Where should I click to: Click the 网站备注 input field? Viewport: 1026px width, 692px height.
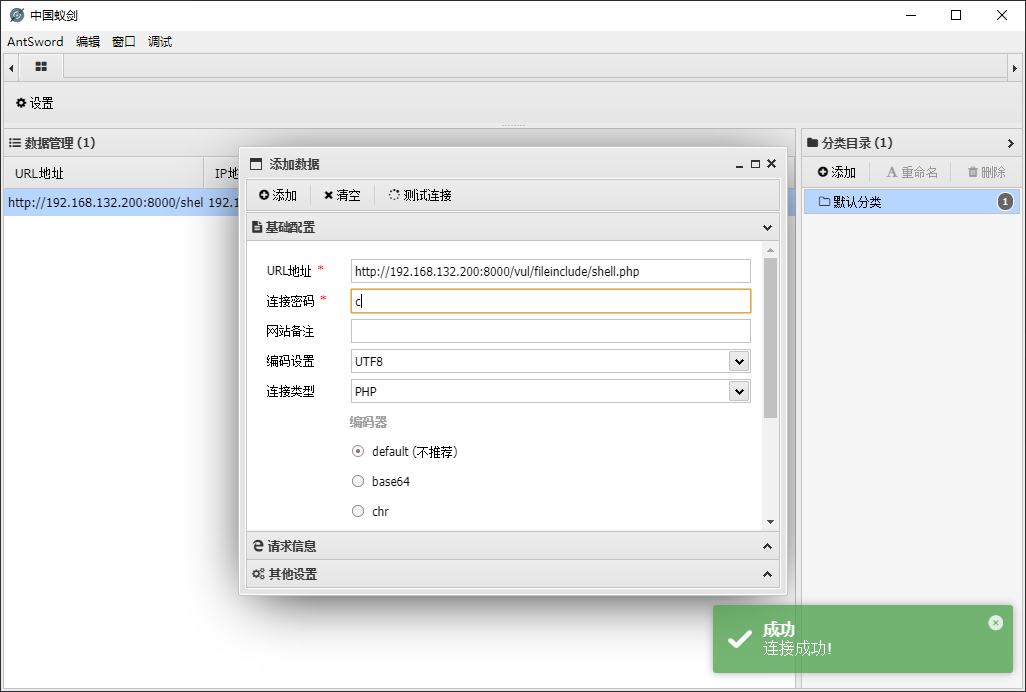pos(550,331)
